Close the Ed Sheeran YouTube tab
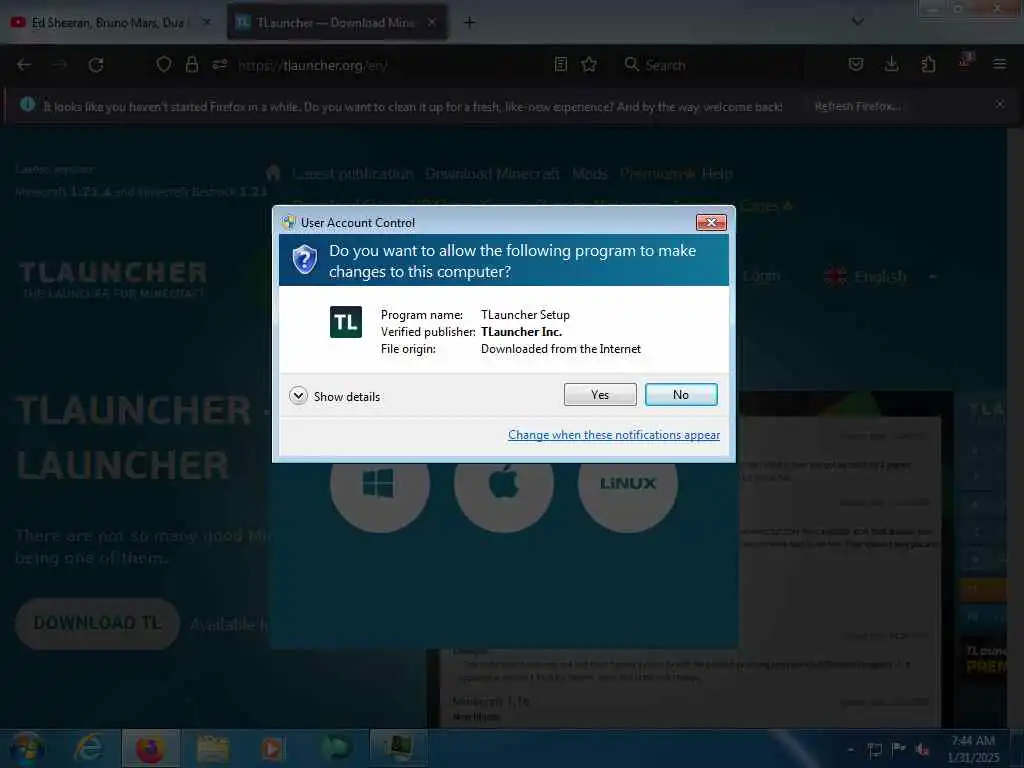The image size is (1024, 768). click(206, 22)
